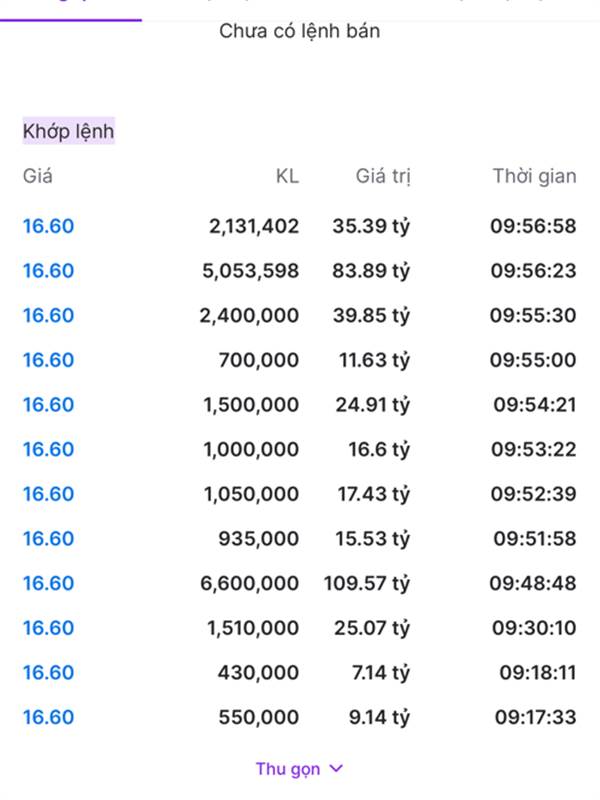Click the Chưa có lệnh bán message
The image size is (600, 800).
[x=299, y=31]
